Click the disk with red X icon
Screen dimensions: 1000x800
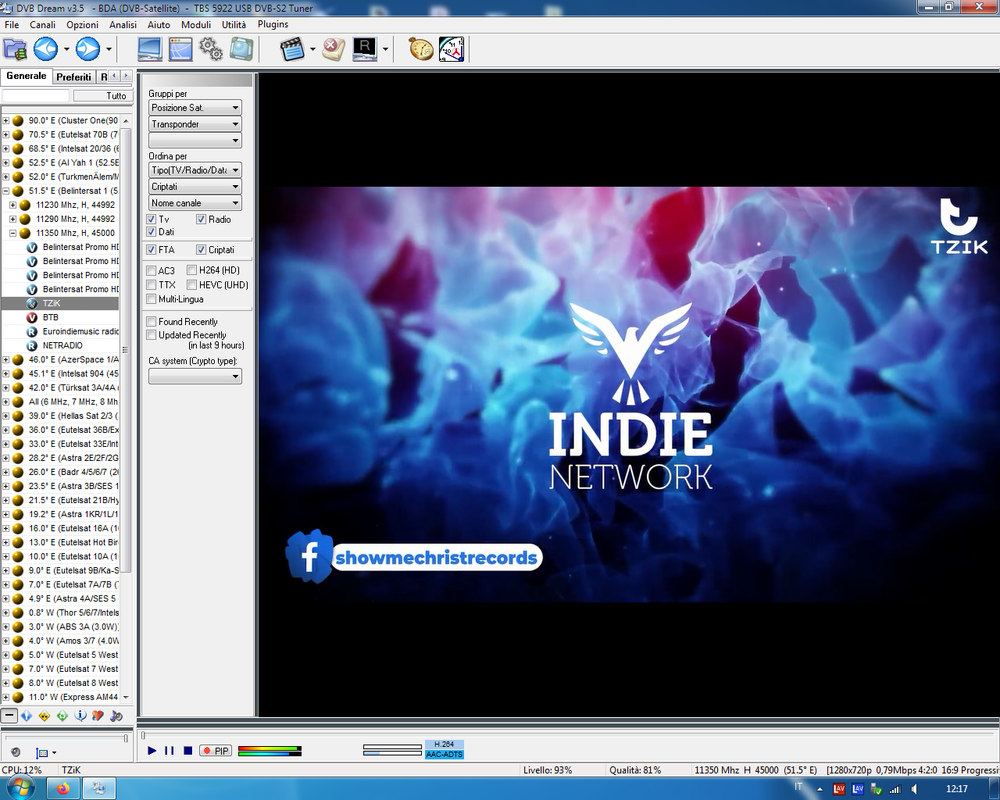[x=334, y=49]
